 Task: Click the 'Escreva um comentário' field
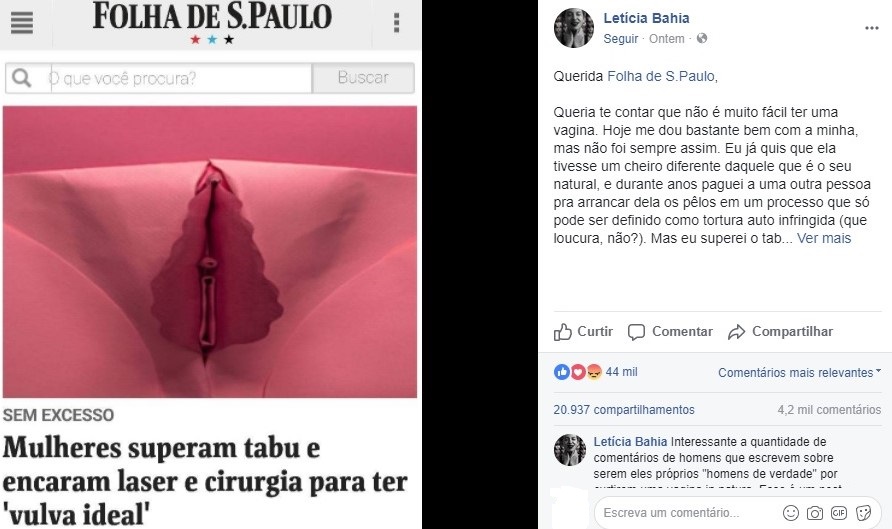coord(688,513)
